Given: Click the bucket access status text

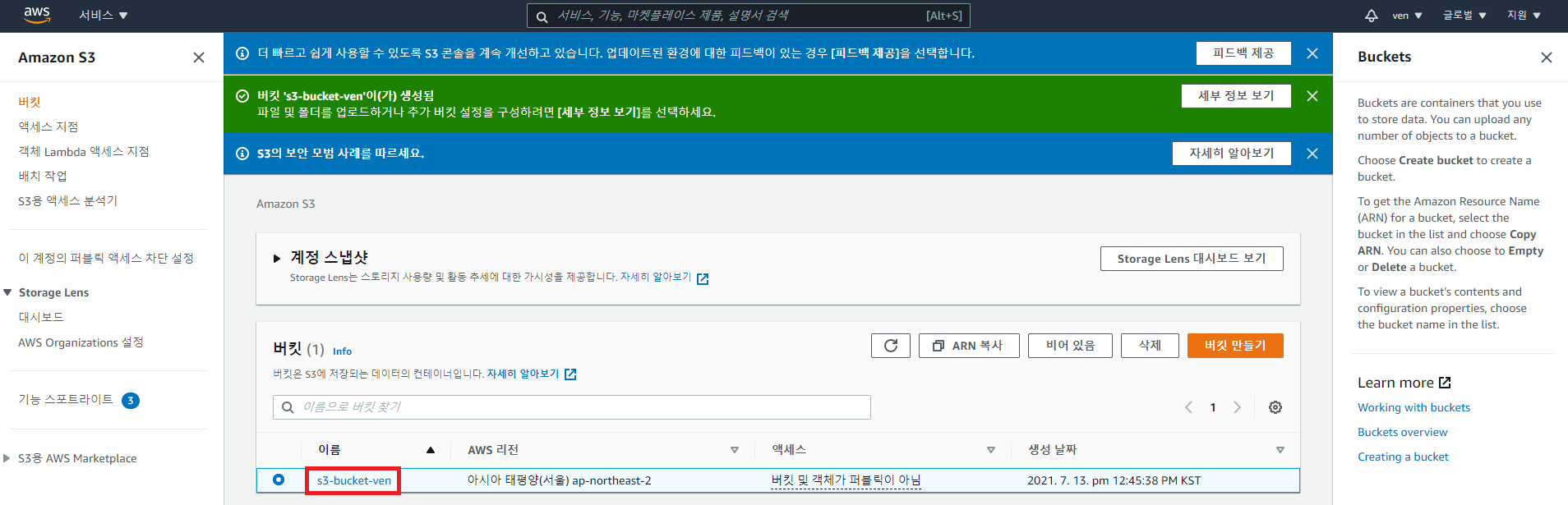Looking at the screenshot, I should (x=846, y=481).
